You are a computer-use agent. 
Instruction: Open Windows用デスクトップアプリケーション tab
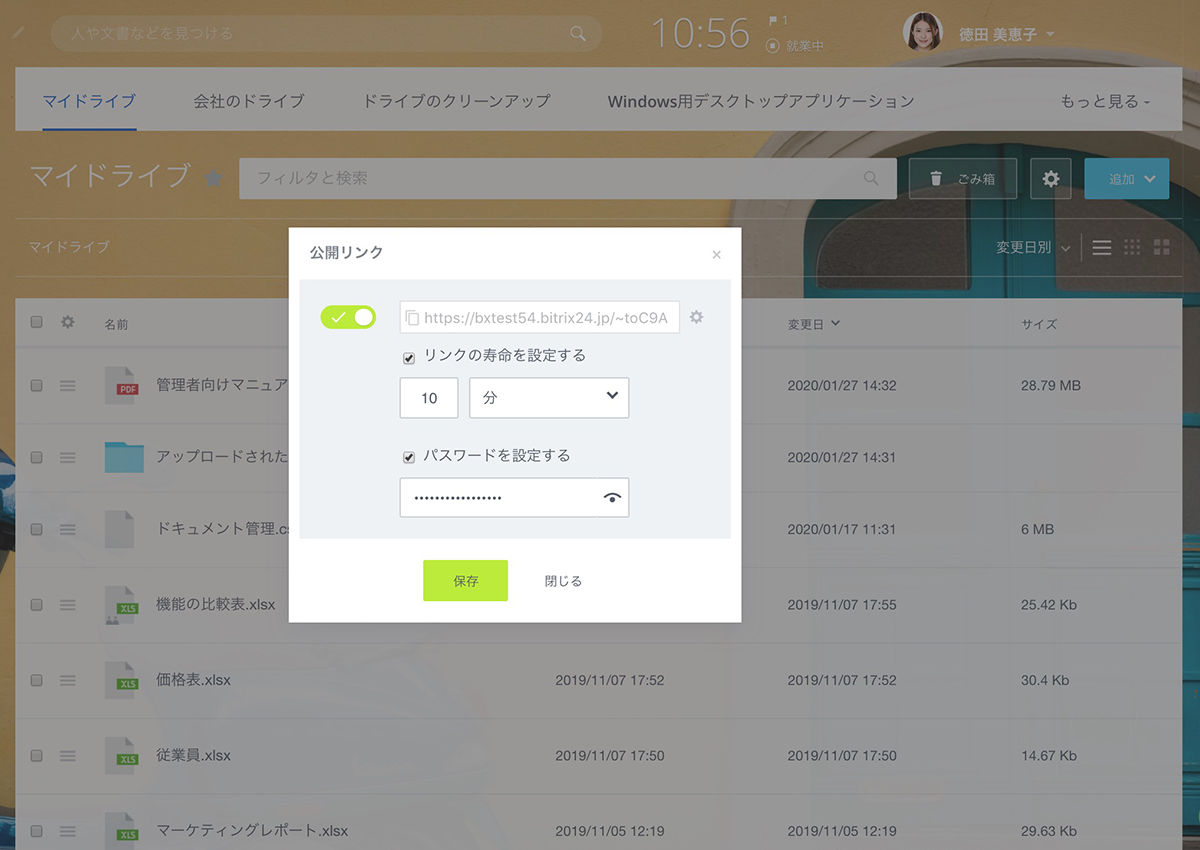pyautogui.click(x=761, y=101)
